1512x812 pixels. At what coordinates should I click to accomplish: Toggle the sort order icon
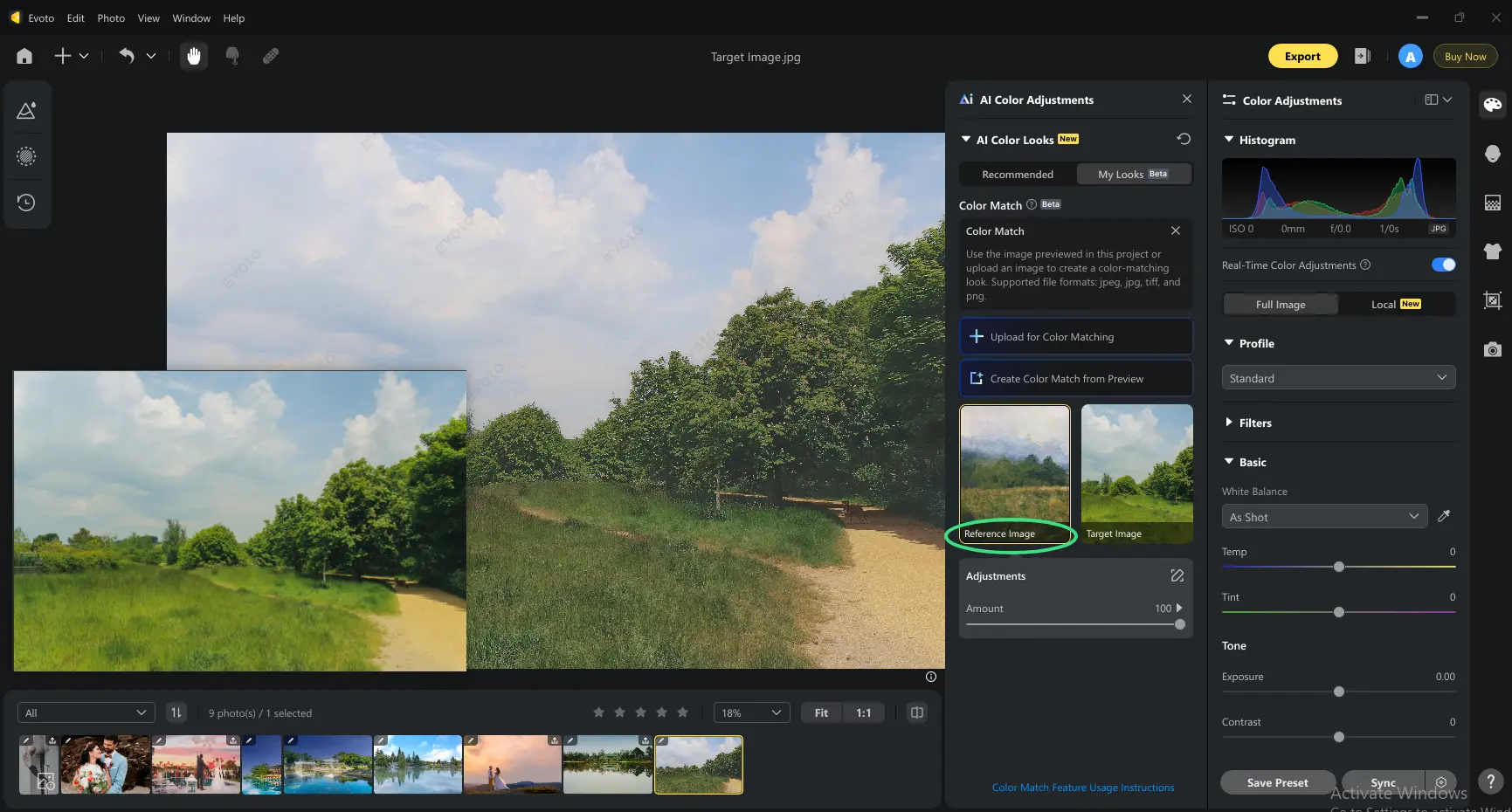176,712
